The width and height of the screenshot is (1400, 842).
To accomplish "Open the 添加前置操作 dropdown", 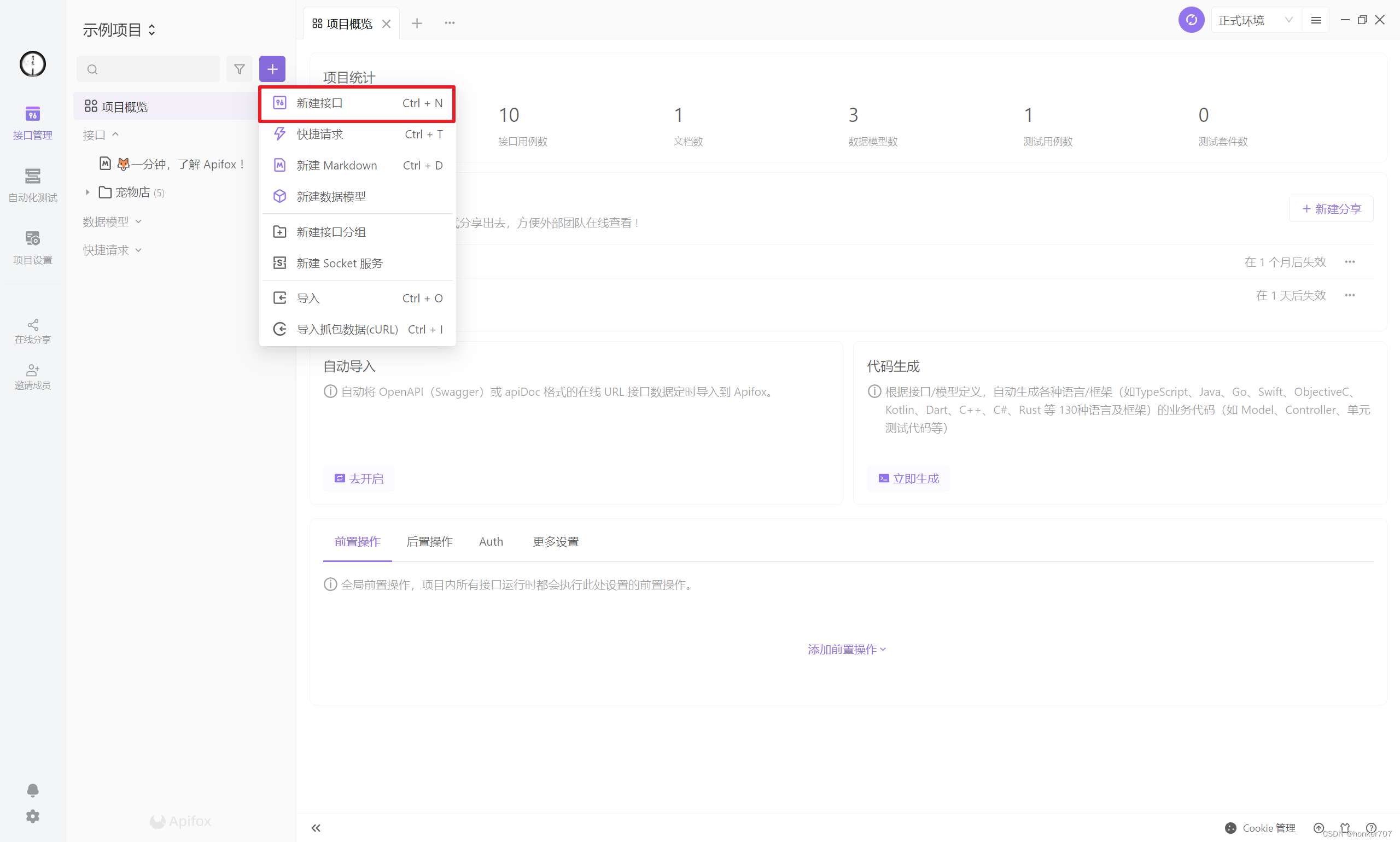I will coord(847,649).
